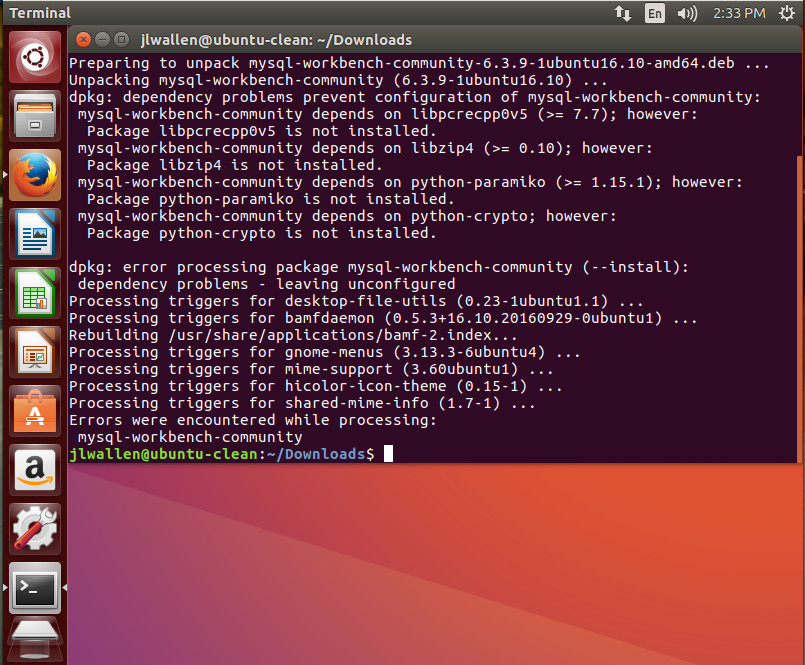Select the Terminal icon in launcher
This screenshot has width=805, height=665.
click(x=35, y=587)
